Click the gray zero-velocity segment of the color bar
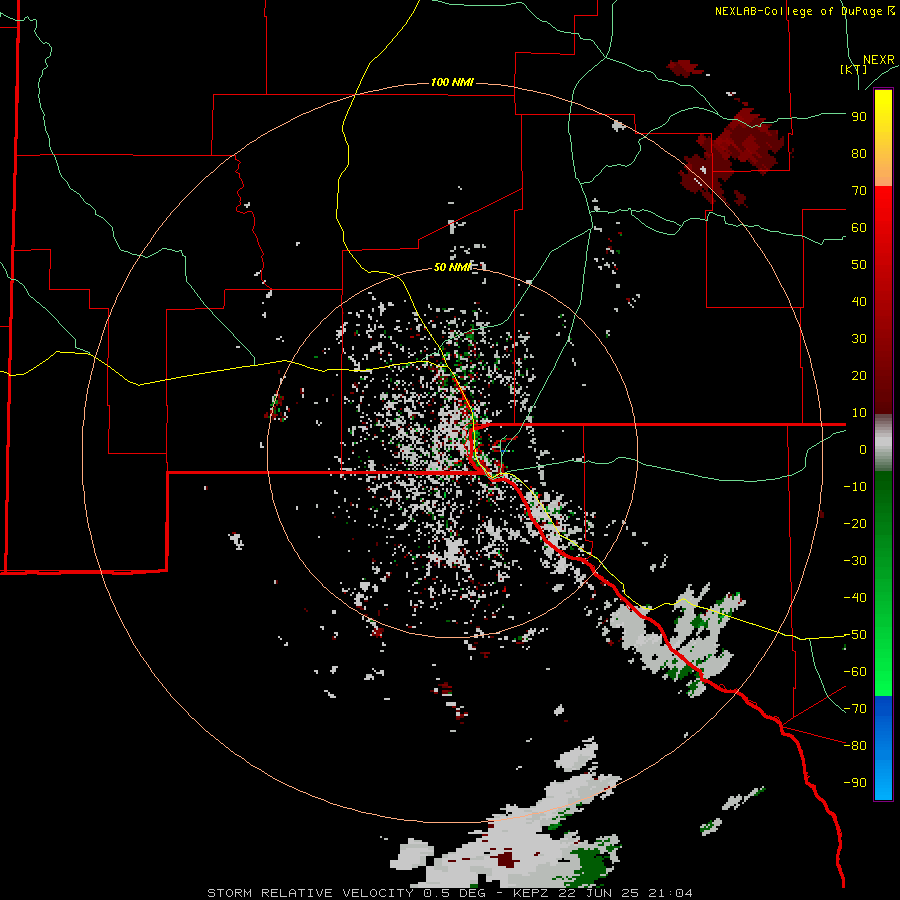 (x=883, y=442)
